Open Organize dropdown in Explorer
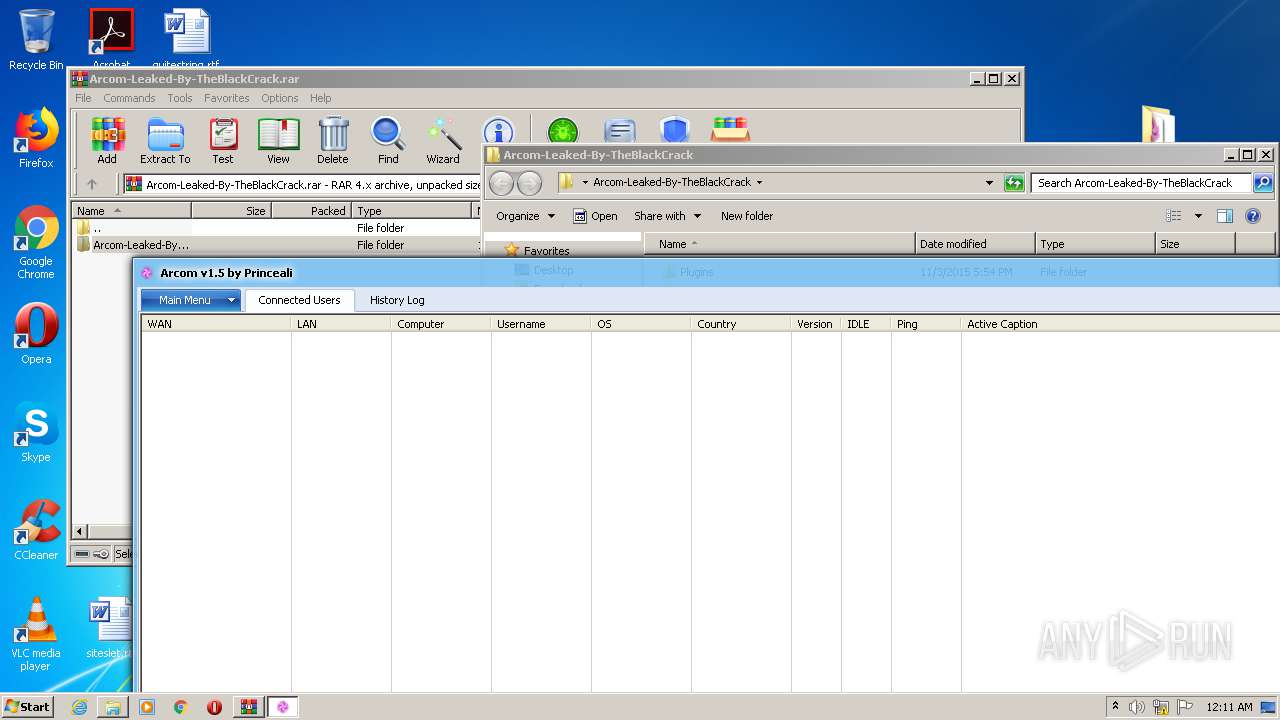Viewport: 1280px width, 720px height. 525,216
